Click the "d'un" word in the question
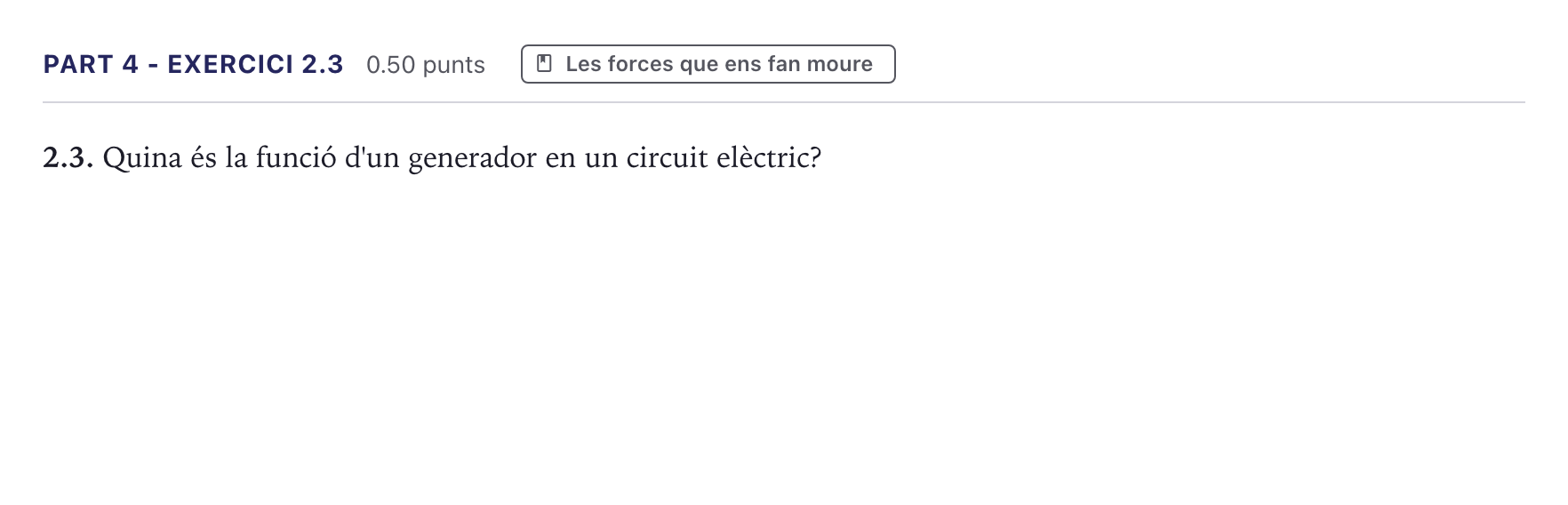Image resolution: width=1568 pixels, height=505 pixels. click(372, 157)
